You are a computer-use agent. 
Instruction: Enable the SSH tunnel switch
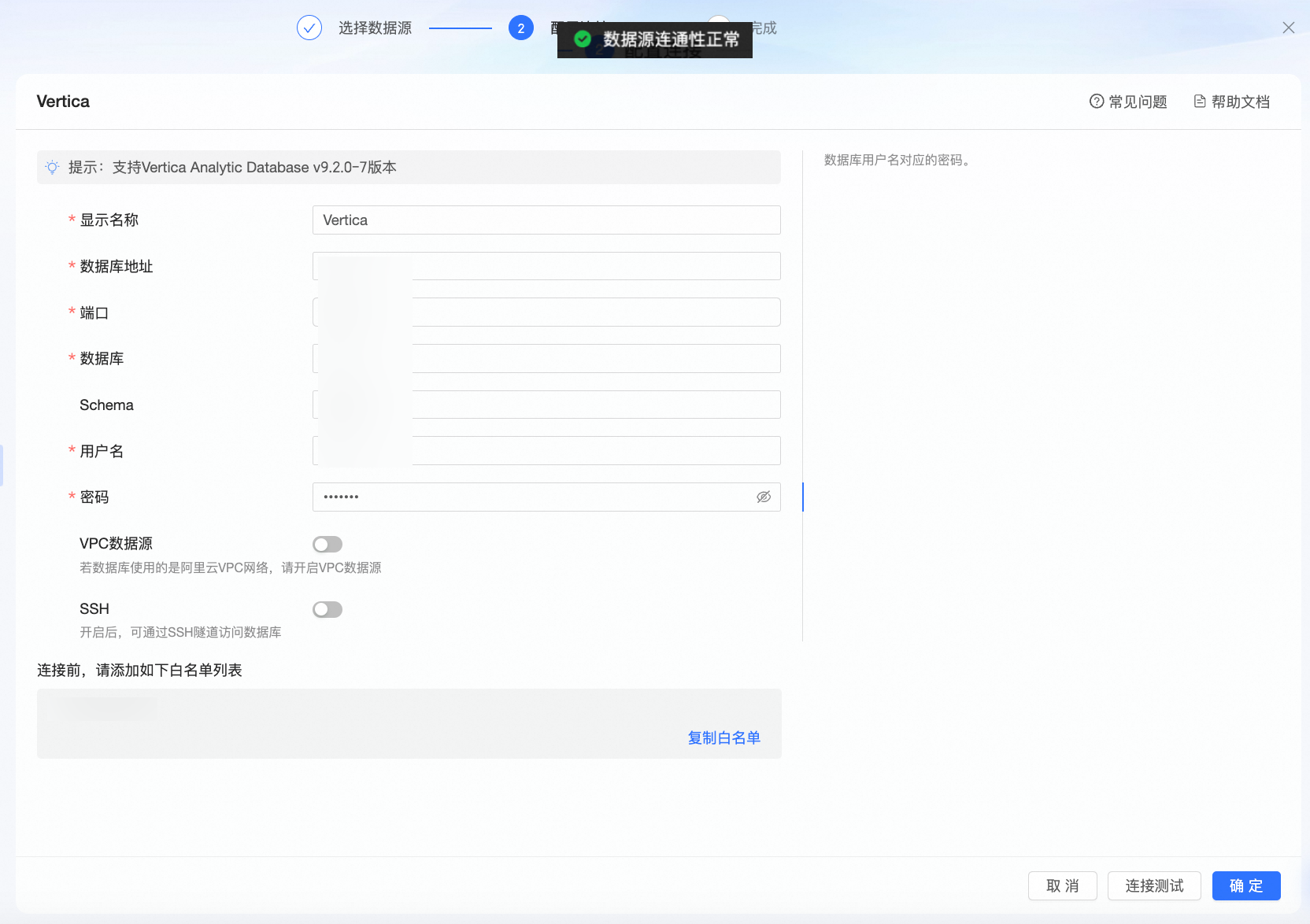[x=327, y=609]
